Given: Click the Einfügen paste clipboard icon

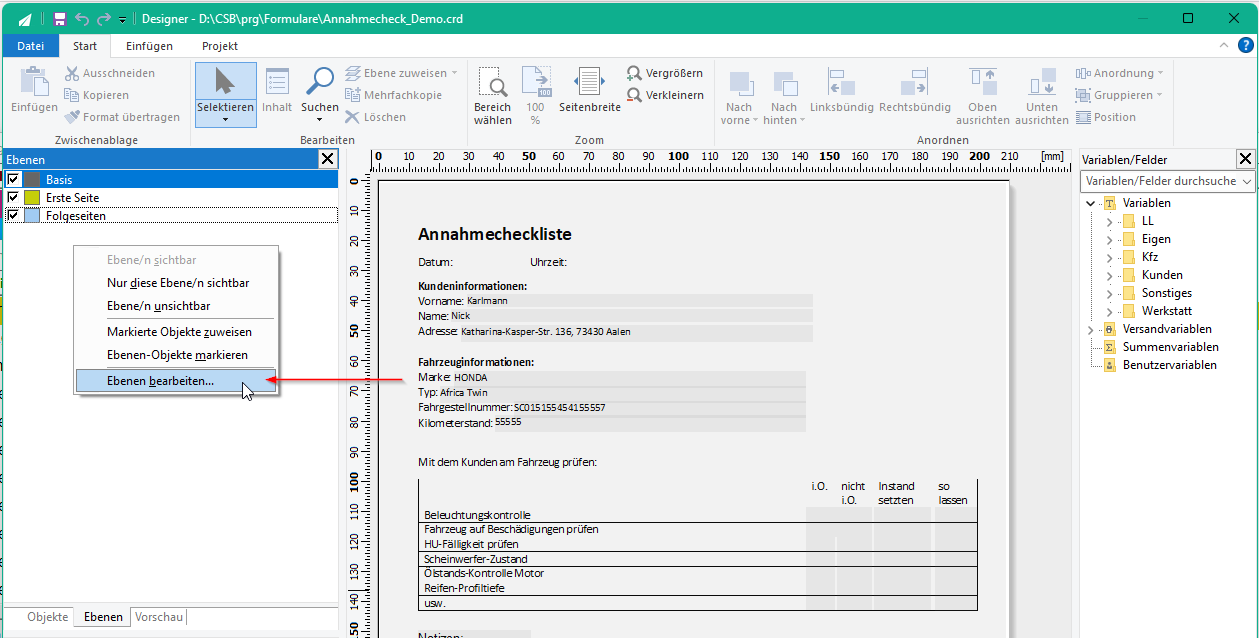Looking at the screenshot, I should coord(34,82).
